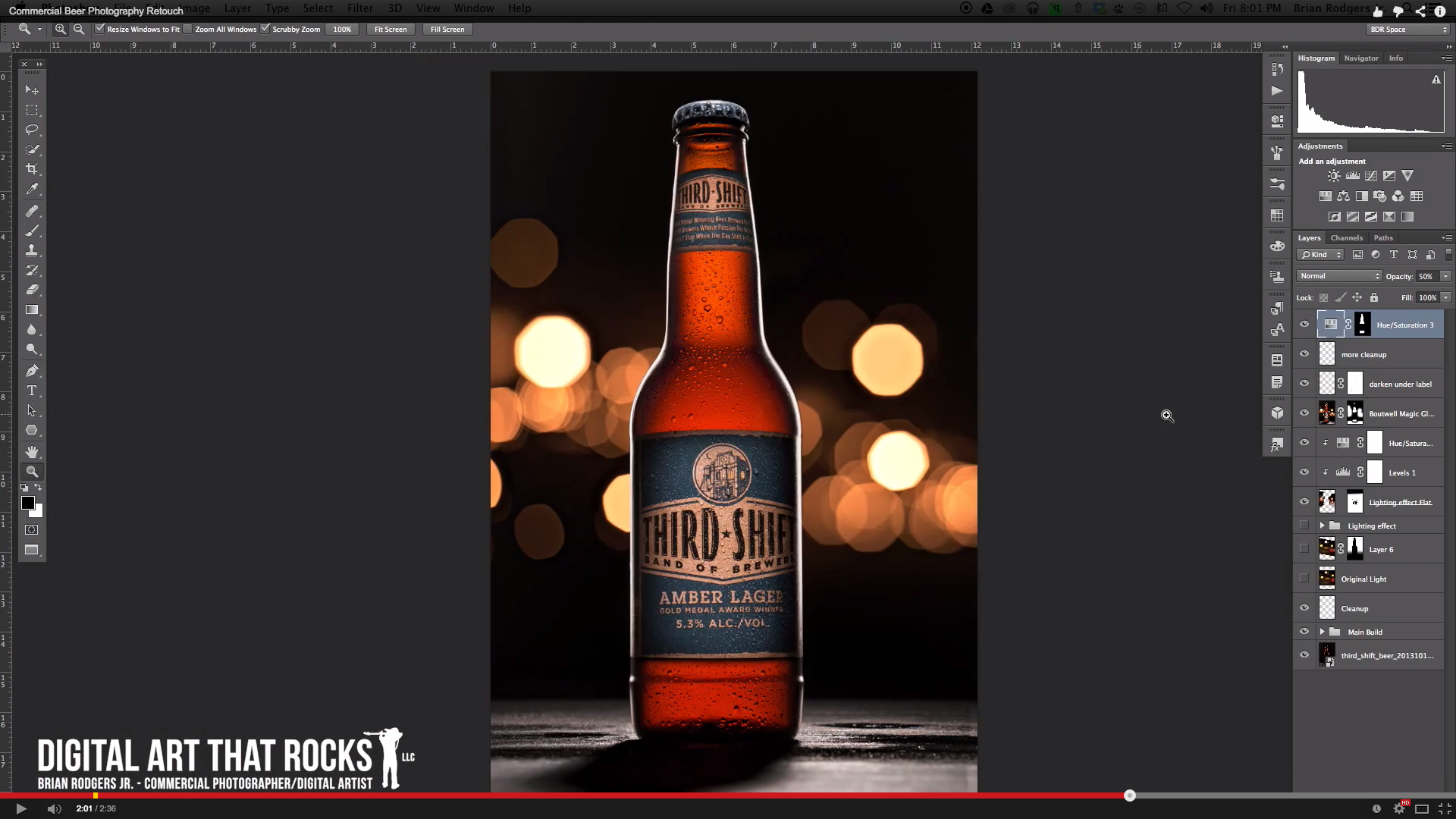Image resolution: width=1456 pixels, height=819 pixels.
Task: Enable Zoom All Windows checkbox
Action: [x=187, y=29]
